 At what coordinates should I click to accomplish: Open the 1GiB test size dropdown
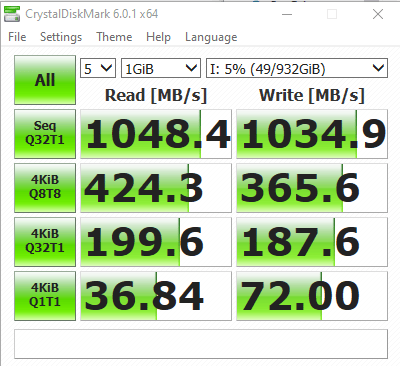pos(161,68)
